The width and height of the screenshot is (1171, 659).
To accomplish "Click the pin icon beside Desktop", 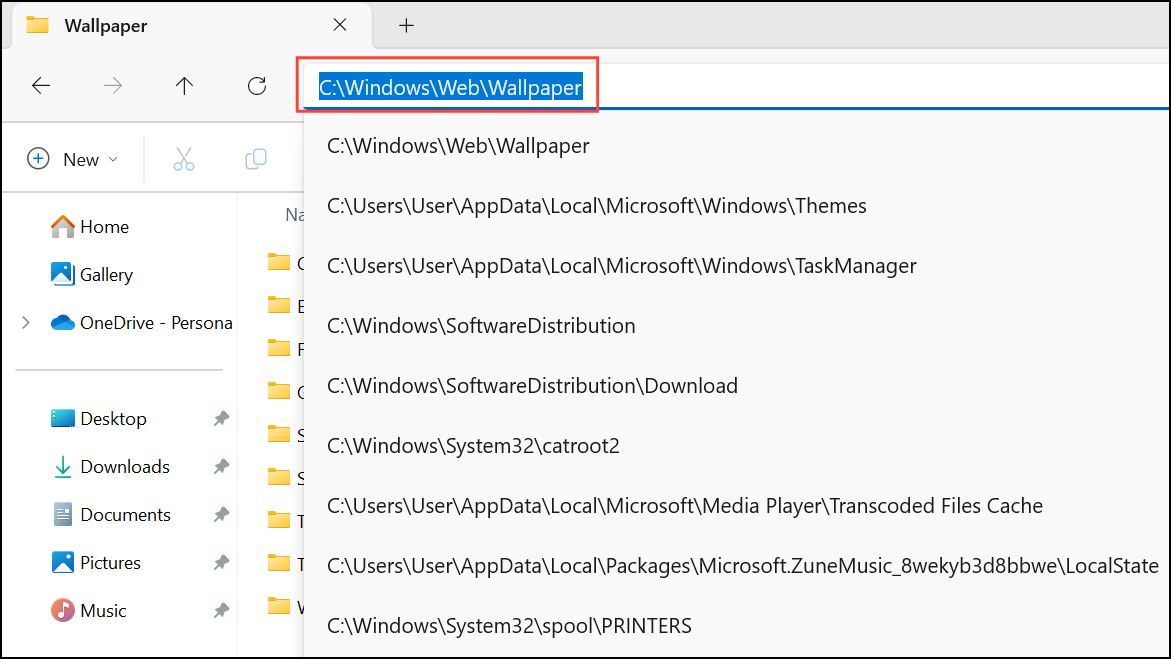I will click(221, 418).
